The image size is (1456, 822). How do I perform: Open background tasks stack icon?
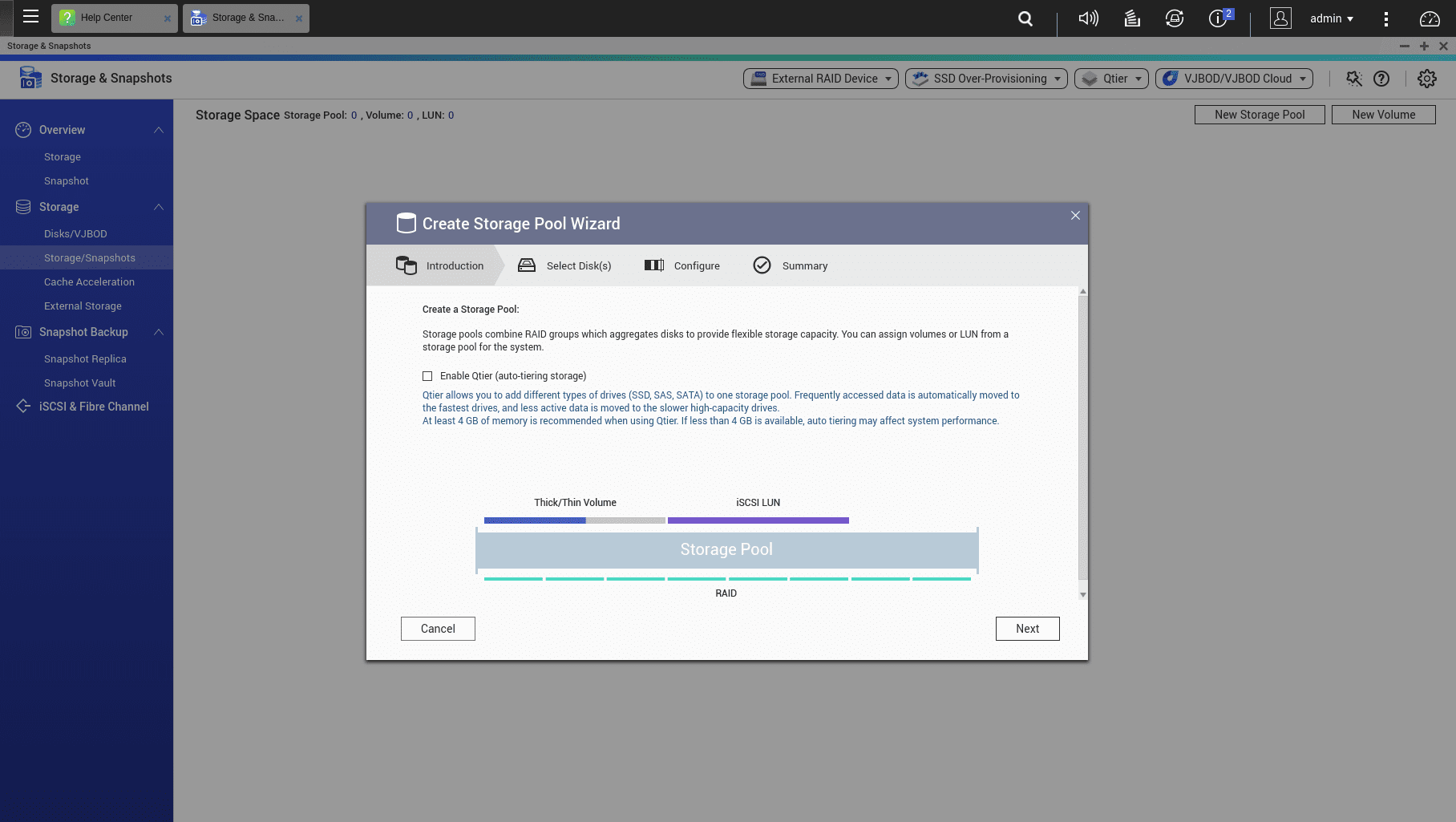1132,18
